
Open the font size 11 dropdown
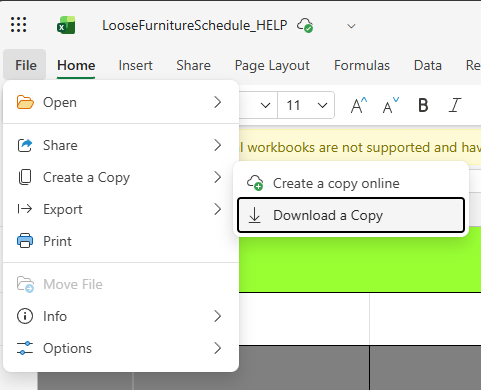point(322,106)
